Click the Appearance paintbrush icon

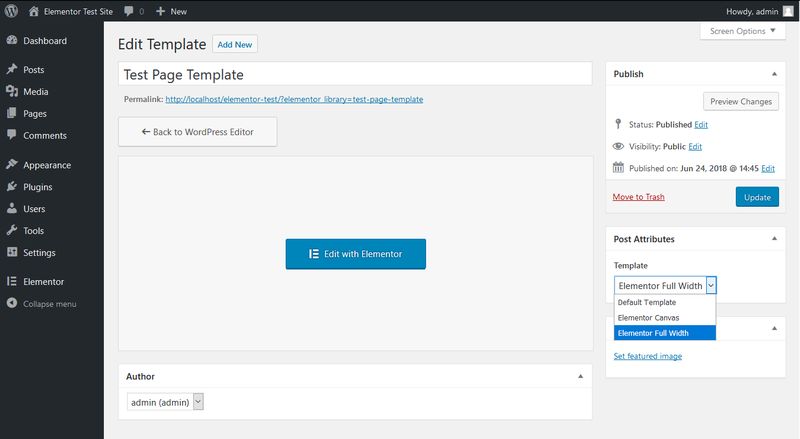coord(12,164)
